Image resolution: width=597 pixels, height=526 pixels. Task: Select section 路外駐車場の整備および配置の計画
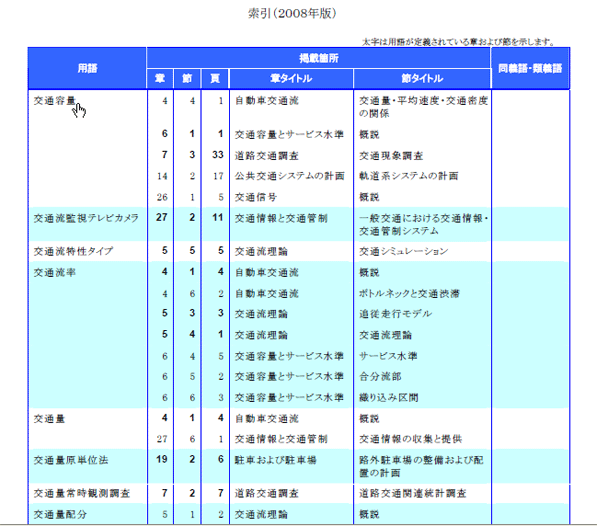coord(421,466)
